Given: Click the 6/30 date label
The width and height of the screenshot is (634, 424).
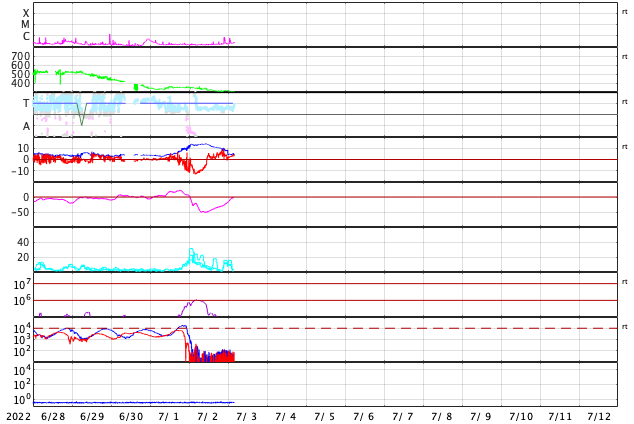Looking at the screenshot, I should [131, 416].
